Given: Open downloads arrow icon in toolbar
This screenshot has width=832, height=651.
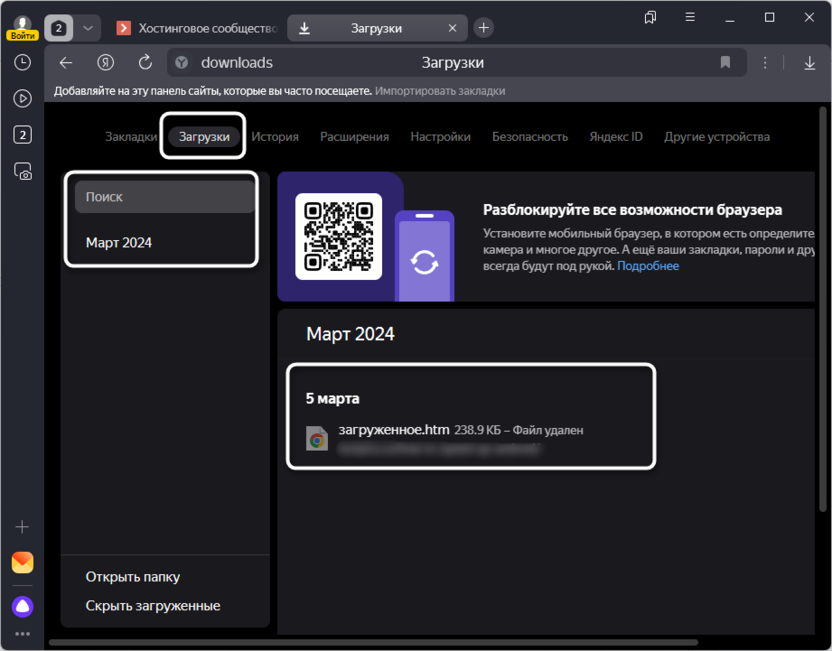Looking at the screenshot, I should pyautogui.click(x=810, y=62).
